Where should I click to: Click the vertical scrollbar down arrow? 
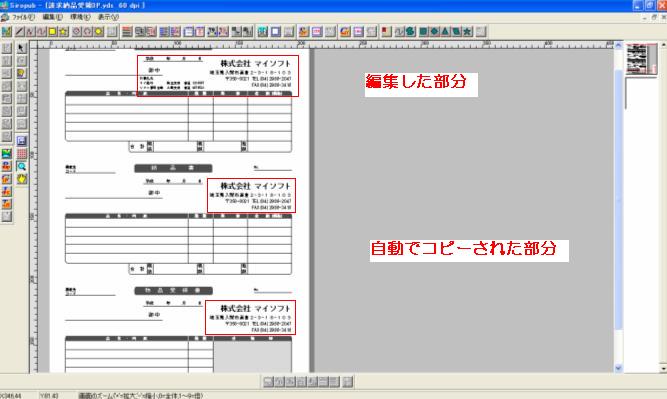coord(618,368)
